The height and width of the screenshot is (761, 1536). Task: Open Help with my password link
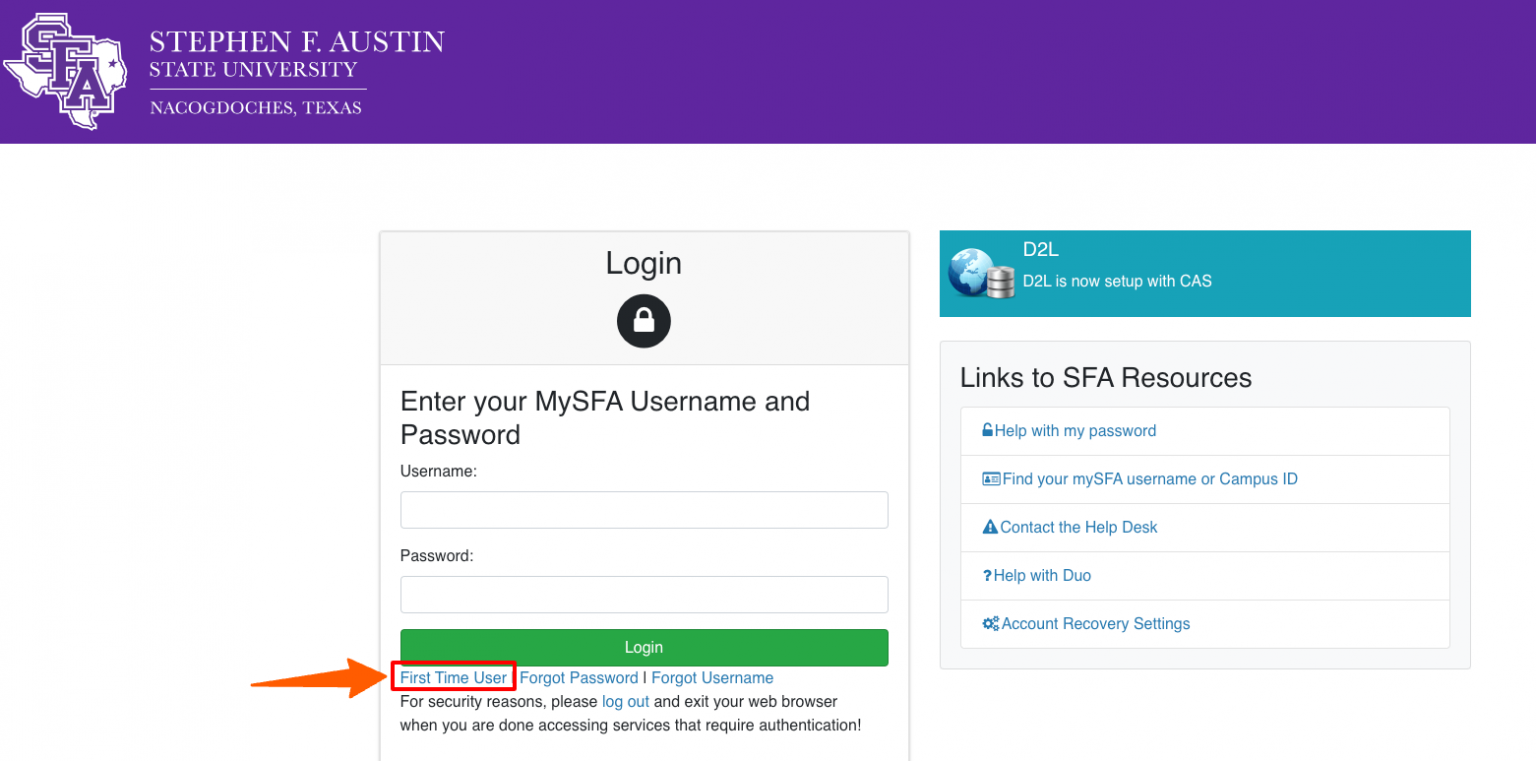pos(1075,431)
